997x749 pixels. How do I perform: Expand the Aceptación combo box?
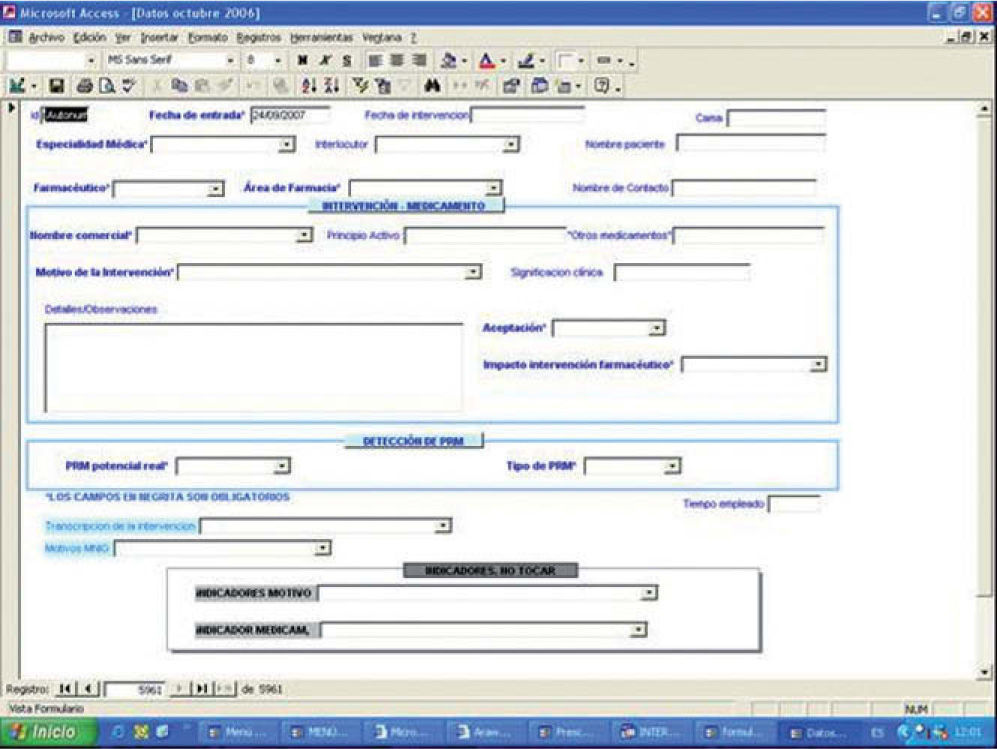(656, 328)
